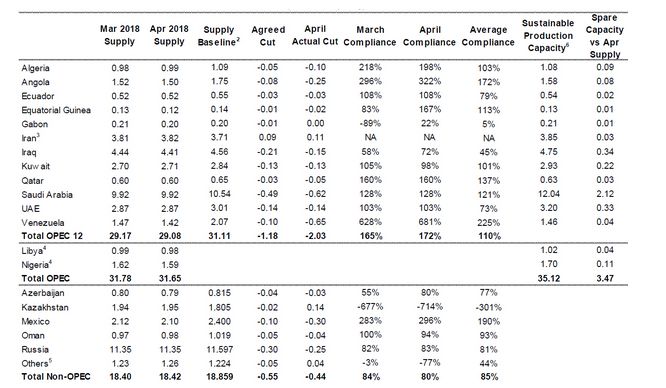Select Saudi Arabia's 12.04 capacity value
Viewport: 666px width, 388px height.
(x=549, y=194)
